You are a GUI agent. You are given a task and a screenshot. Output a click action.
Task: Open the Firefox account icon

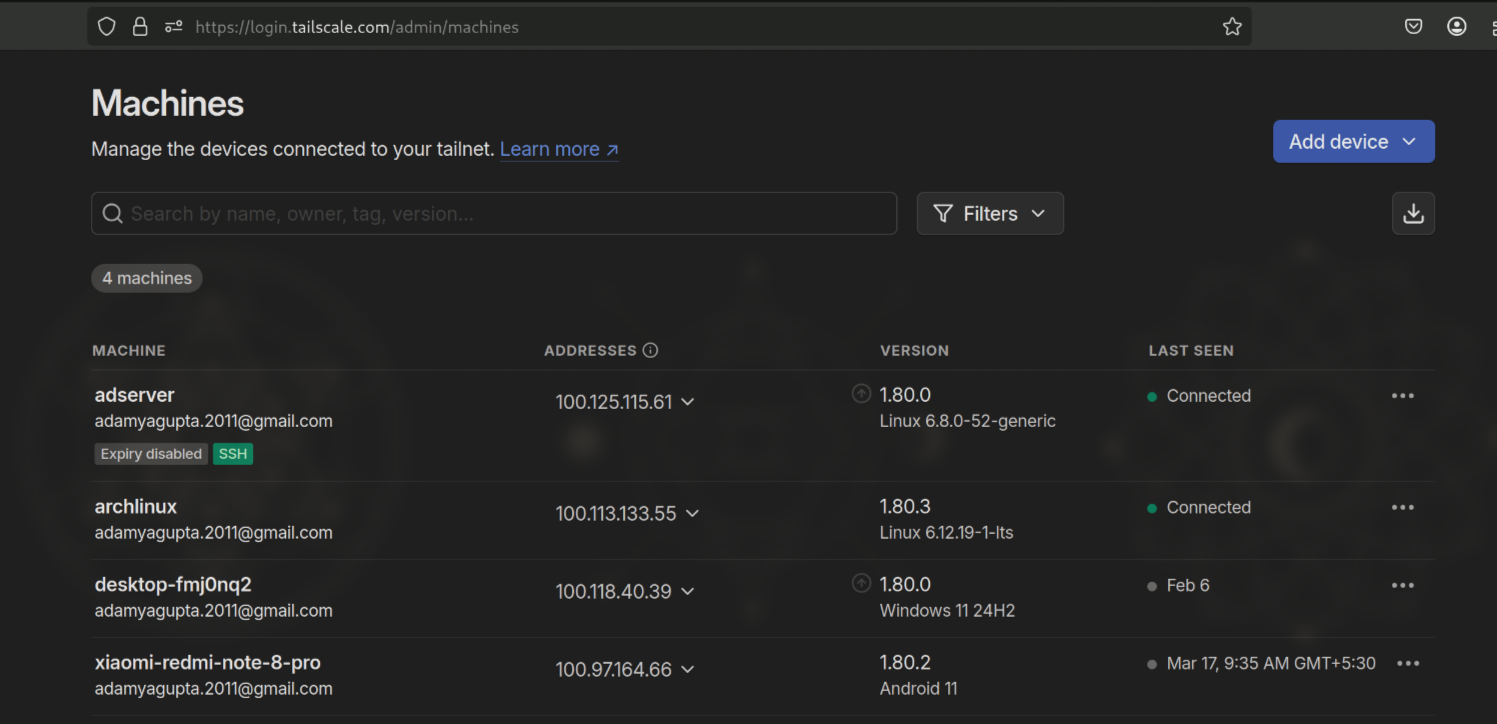click(x=1457, y=27)
